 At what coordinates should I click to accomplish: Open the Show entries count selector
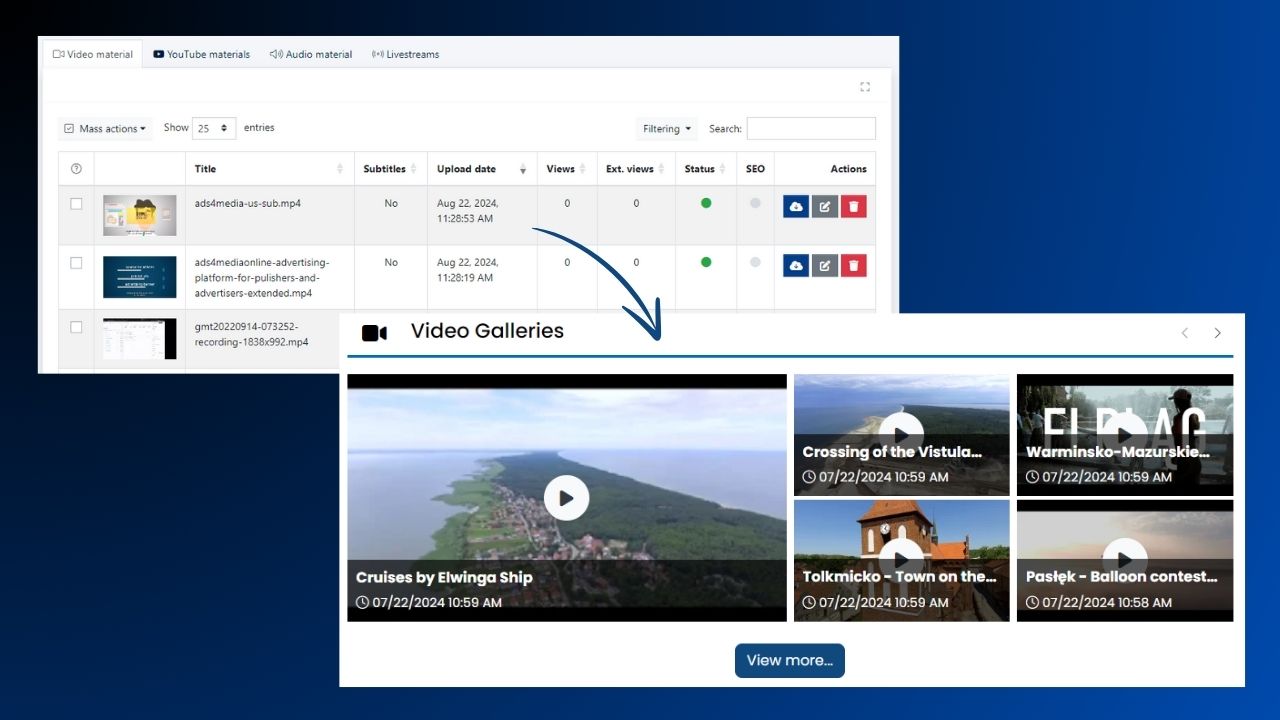coord(214,128)
